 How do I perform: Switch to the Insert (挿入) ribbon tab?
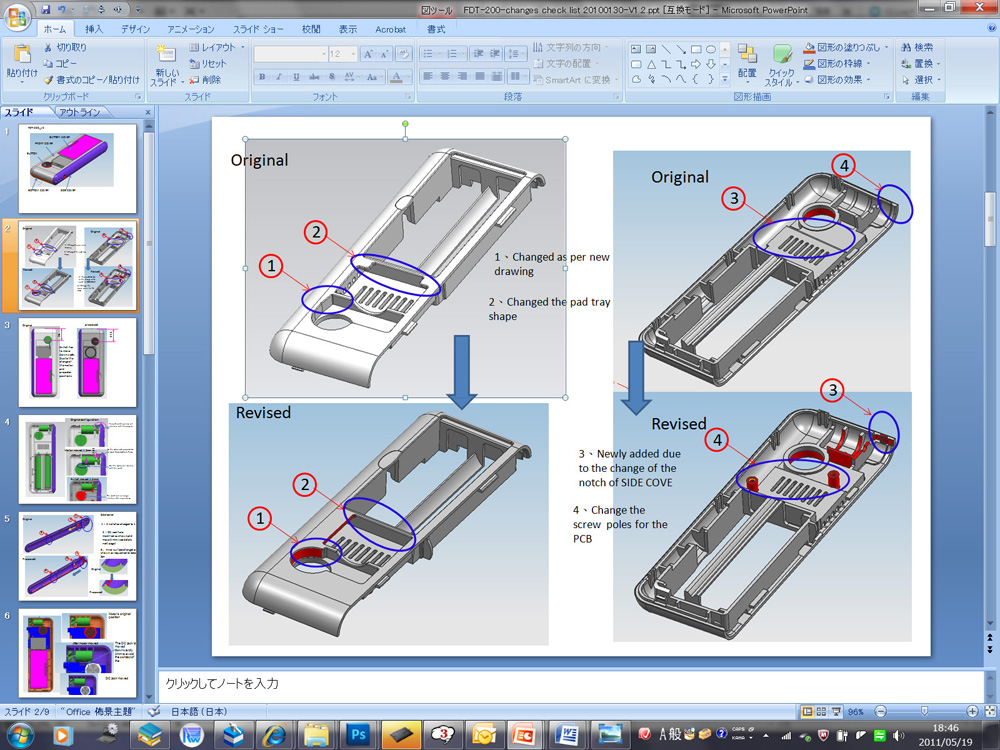pyautogui.click(x=93, y=30)
